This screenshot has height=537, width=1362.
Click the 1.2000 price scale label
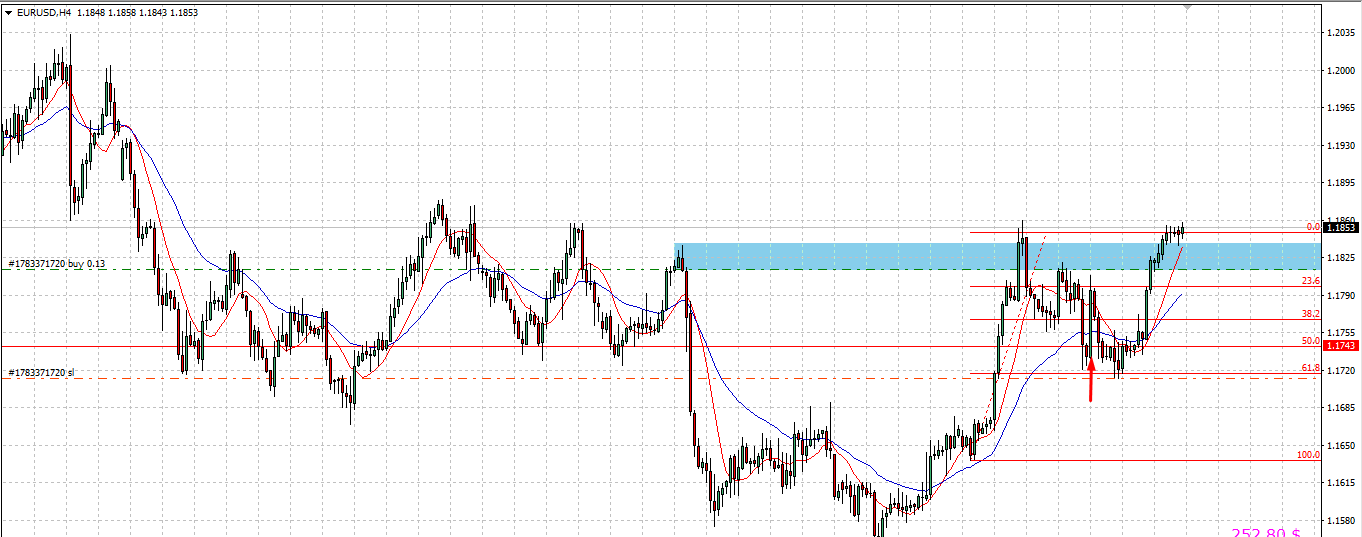click(x=1340, y=71)
